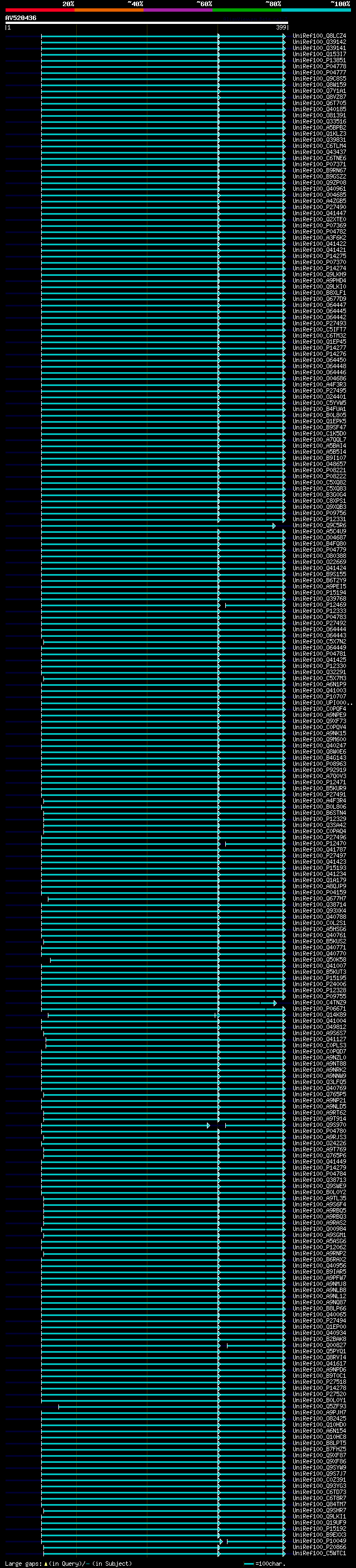
Task: Select the UniRef100_Q40185 label
Action: pyautogui.click(x=319, y=109)
